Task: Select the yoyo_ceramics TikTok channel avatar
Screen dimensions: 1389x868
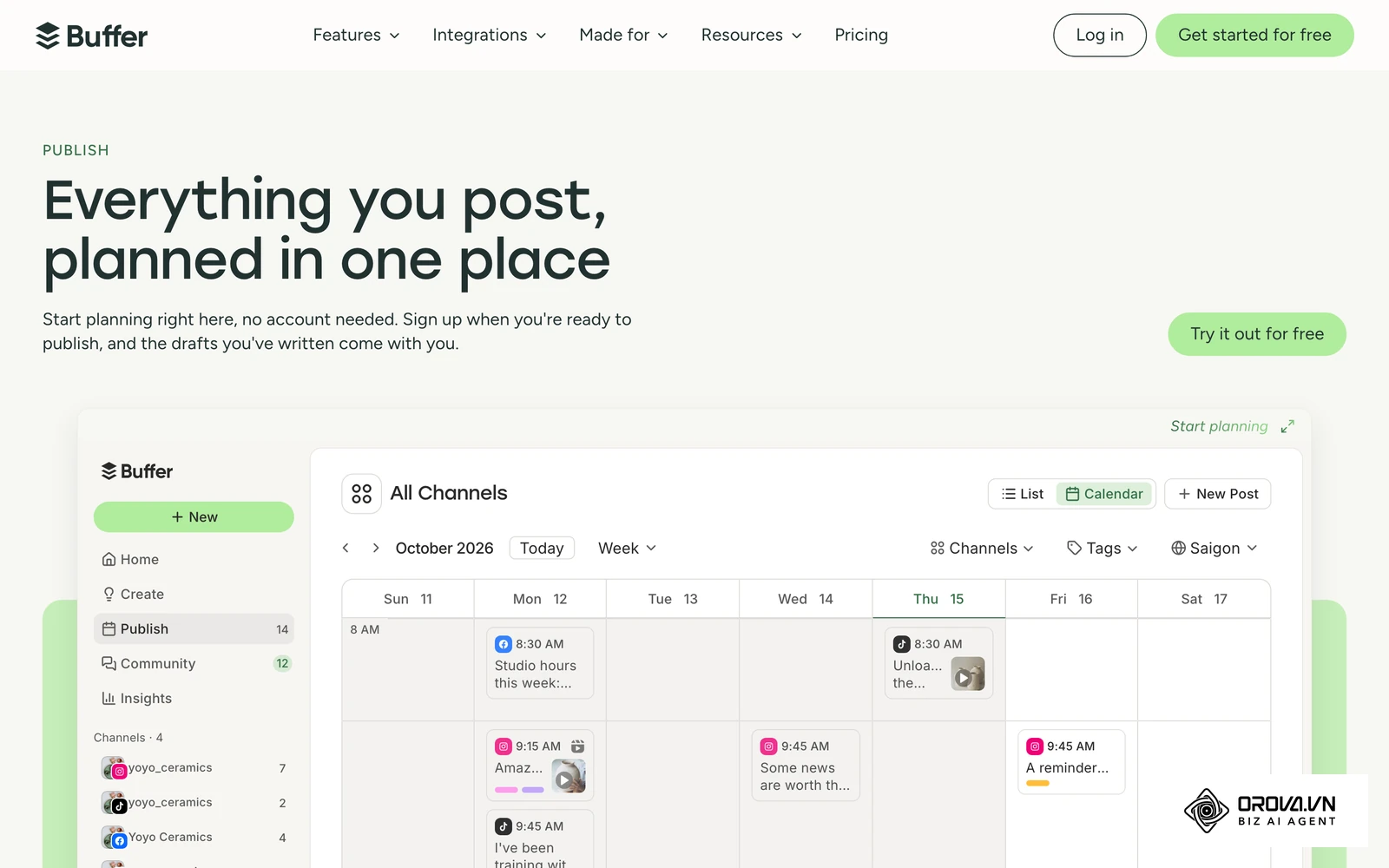Action: pos(114,803)
